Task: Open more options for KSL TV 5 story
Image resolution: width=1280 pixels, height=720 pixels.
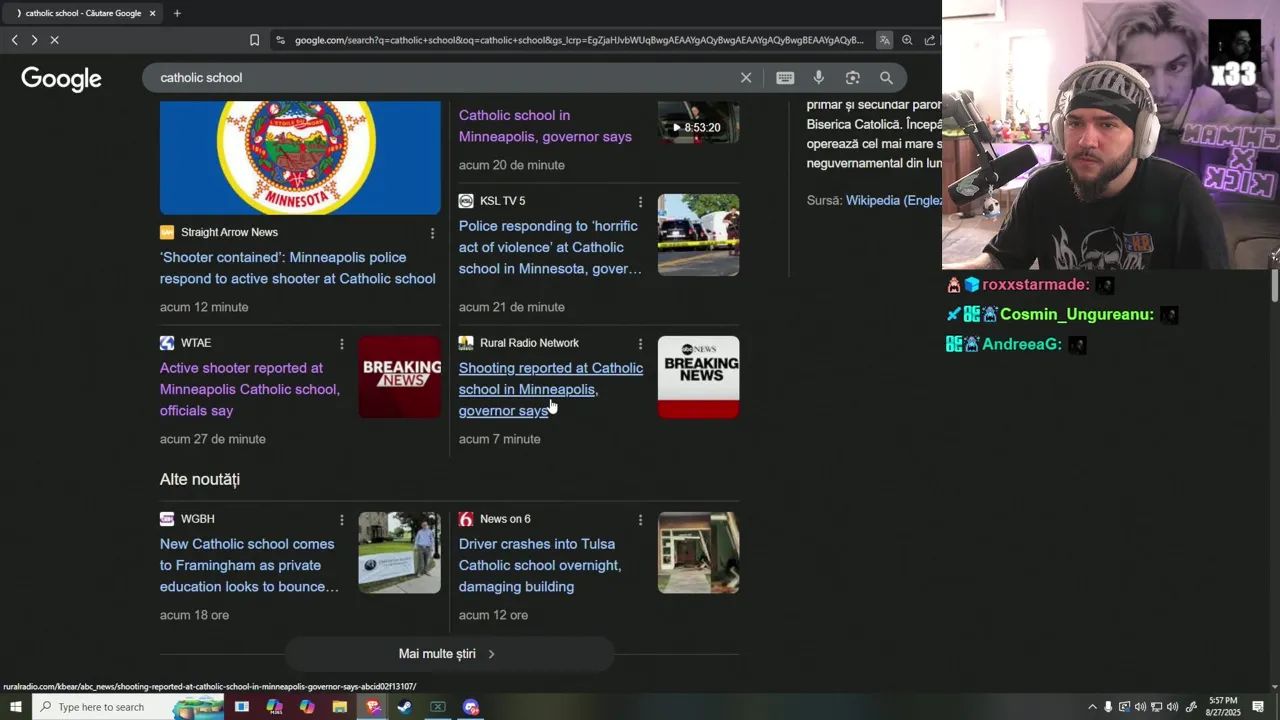Action: (640, 202)
